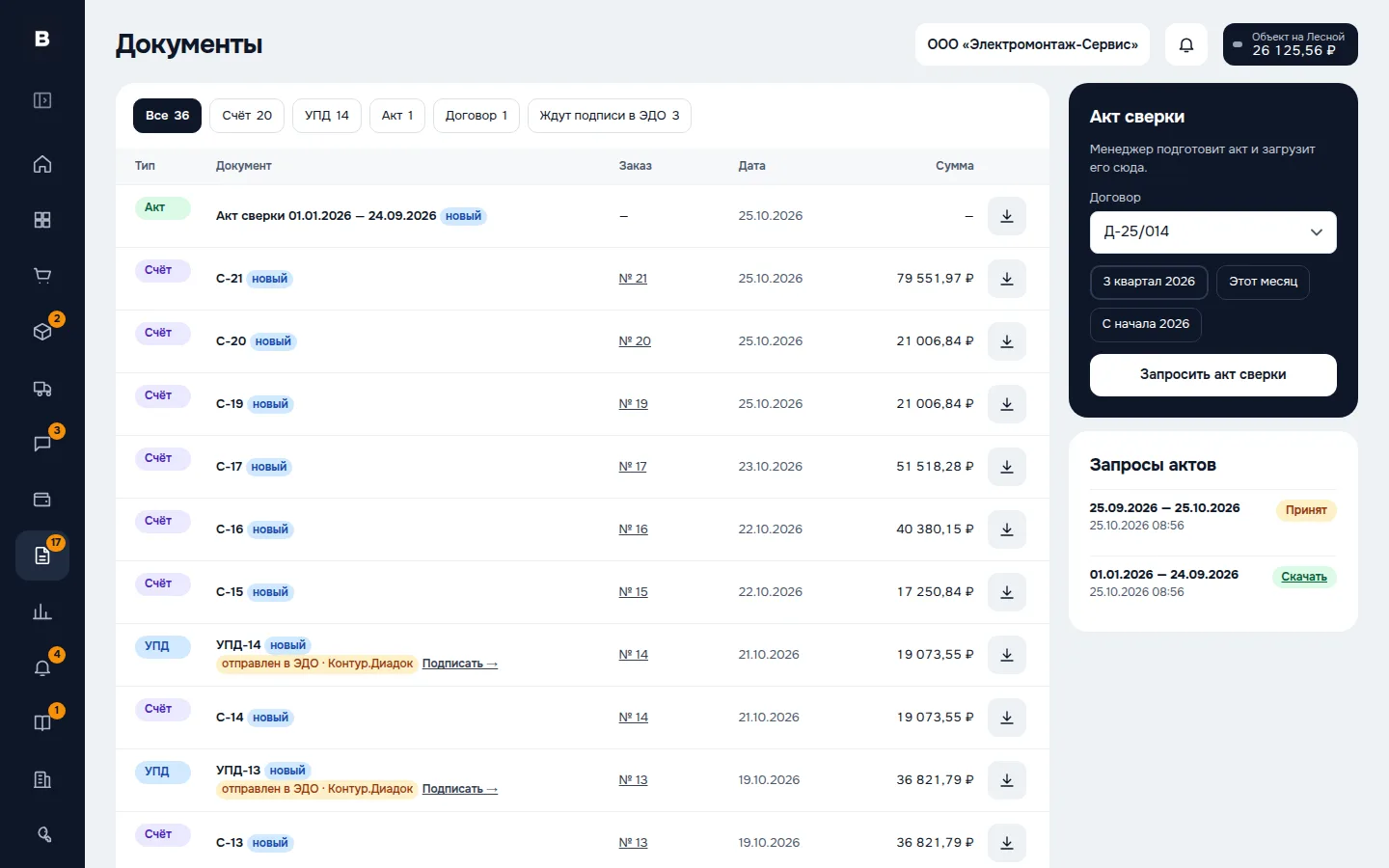Filter by the Договор 1 tab

(x=477, y=116)
